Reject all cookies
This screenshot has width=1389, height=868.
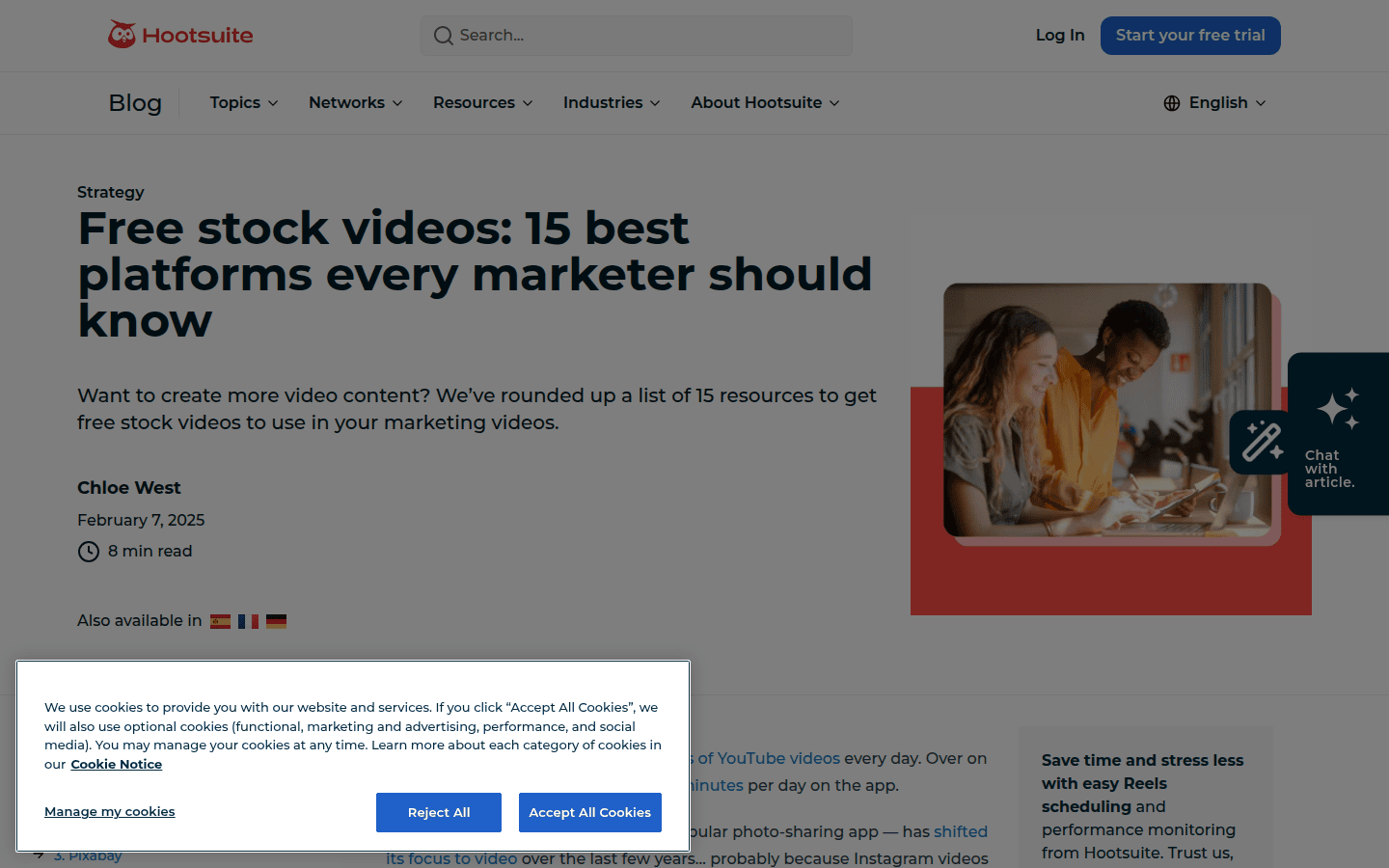pos(439,812)
